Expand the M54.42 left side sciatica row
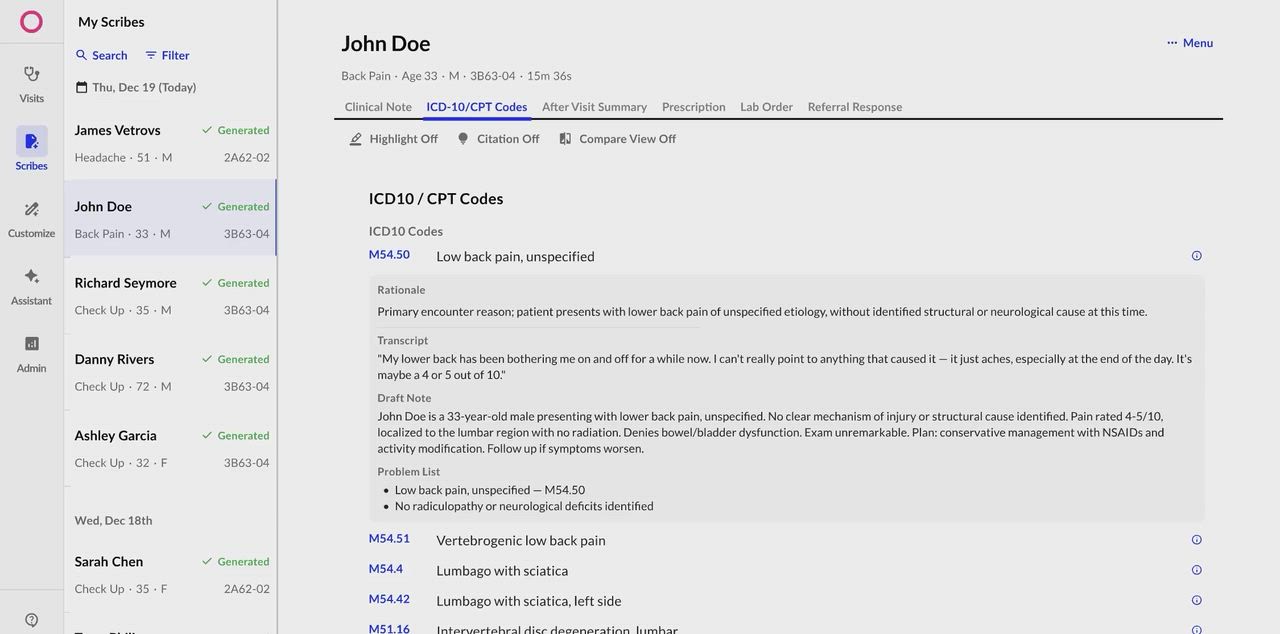Viewport: 1280px width, 634px height. [786, 601]
